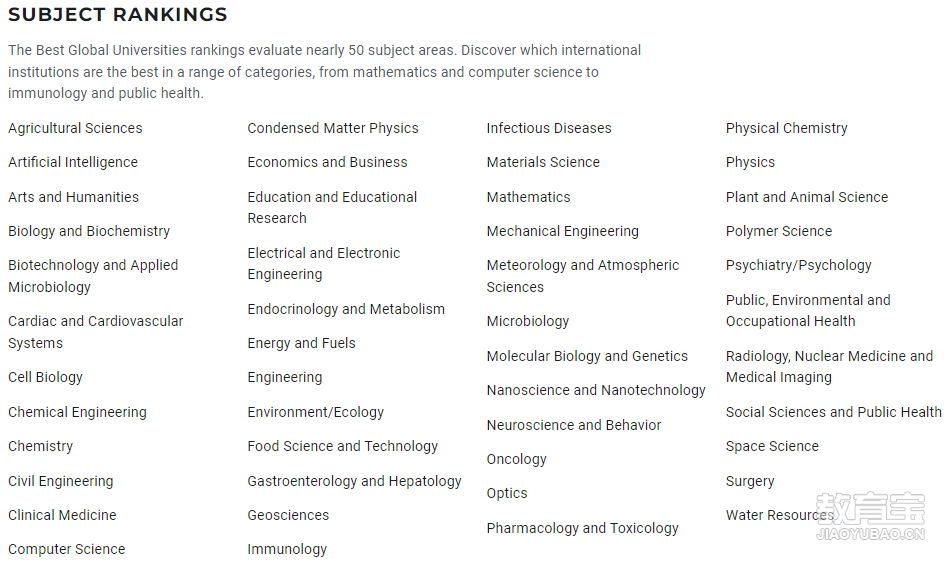This screenshot has width=946, height=563.
Task: Open the Psychiatry/Psychology link
Action: coord(799,266)
